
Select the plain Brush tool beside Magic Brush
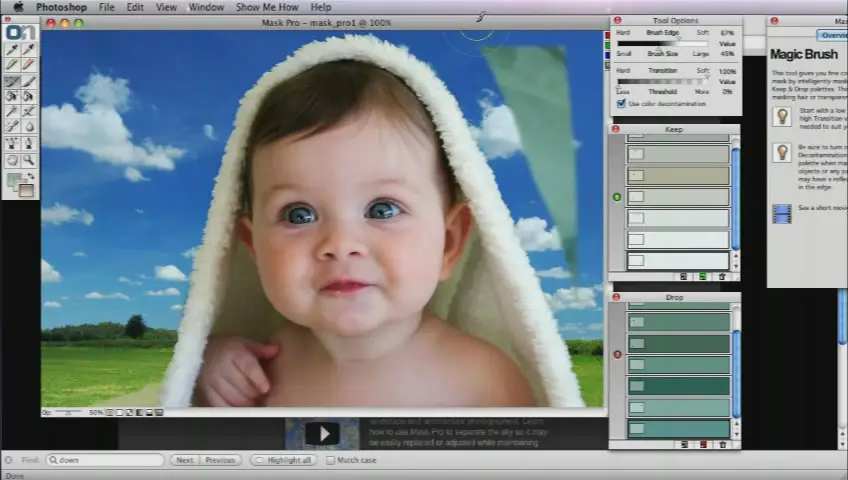[x=29, y=82]
